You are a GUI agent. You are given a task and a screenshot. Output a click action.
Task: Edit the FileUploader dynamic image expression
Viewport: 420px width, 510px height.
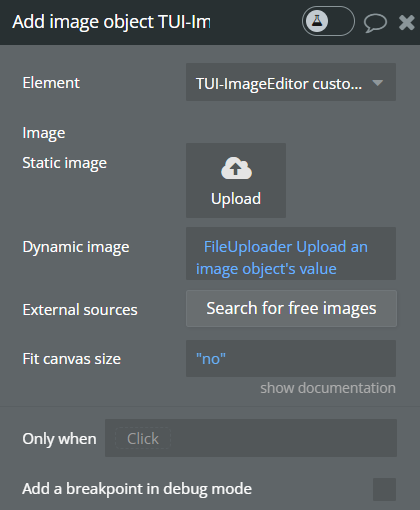pyautogui.click(x=291, y=254)
